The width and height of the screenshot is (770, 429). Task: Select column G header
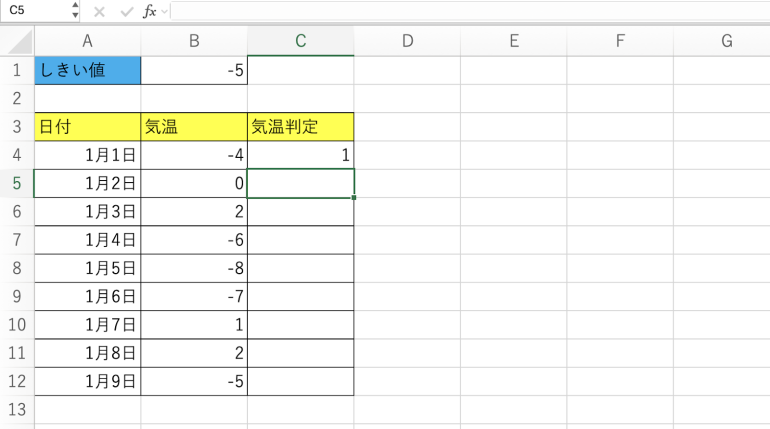(x=727, y=41)
